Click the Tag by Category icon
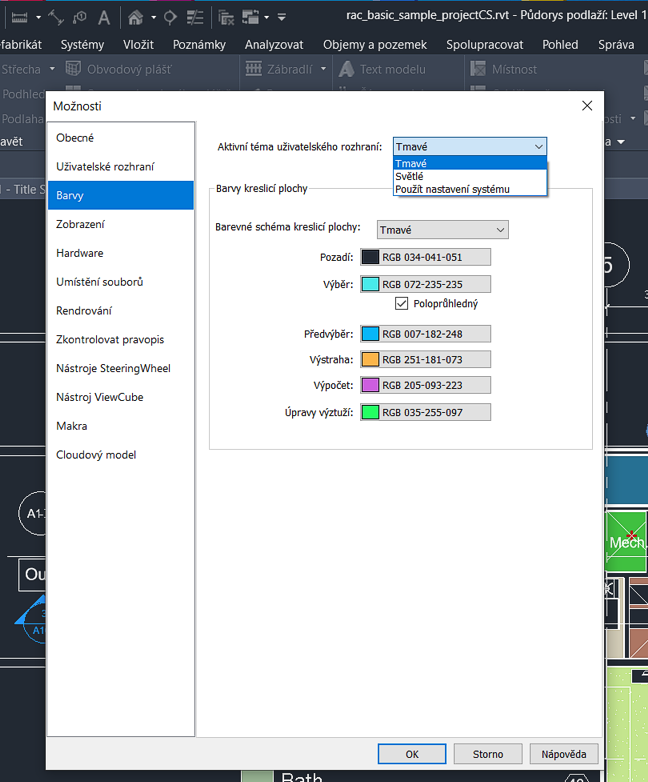The image size is (648, 782). tap(80, 17)
